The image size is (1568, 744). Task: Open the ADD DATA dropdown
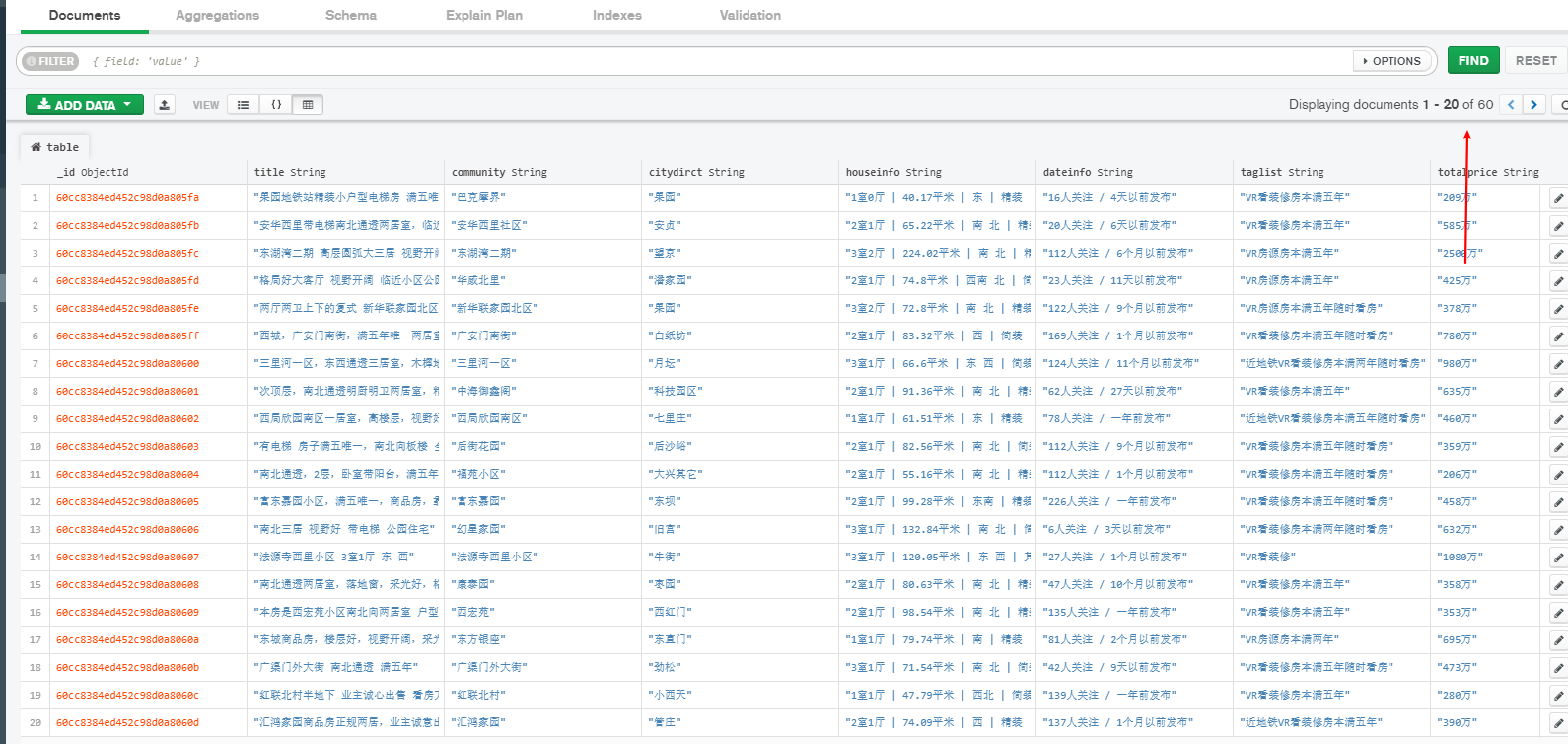click(x=85, y=105)
